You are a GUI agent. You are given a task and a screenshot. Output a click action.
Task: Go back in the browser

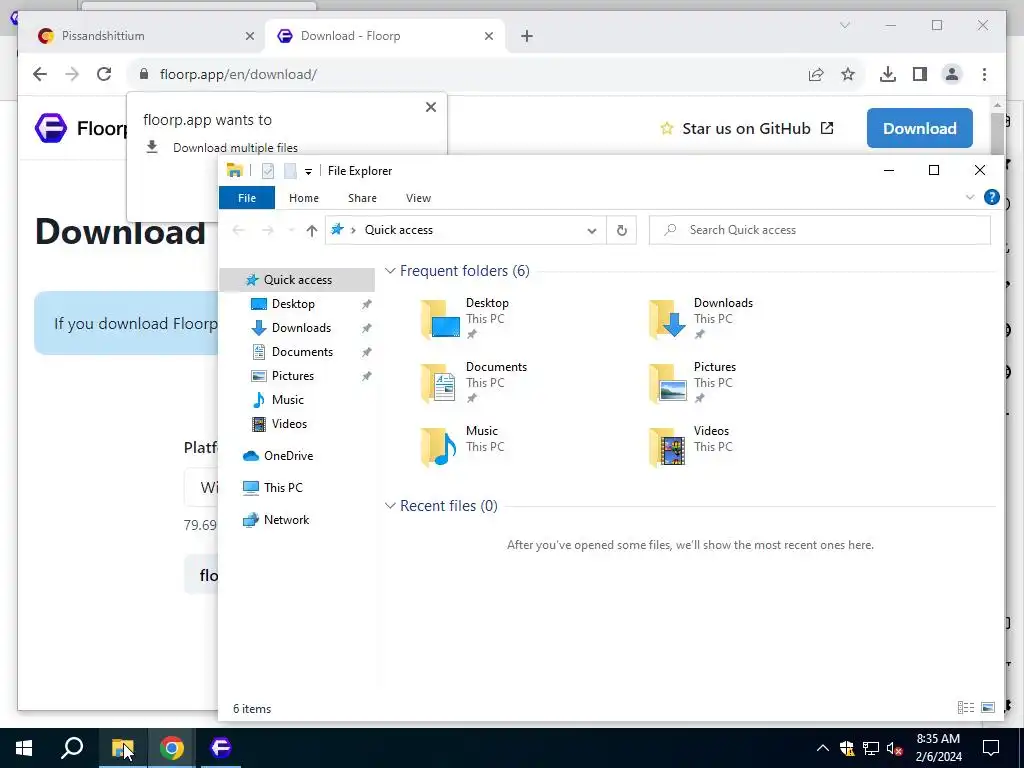tap(40, 74)
